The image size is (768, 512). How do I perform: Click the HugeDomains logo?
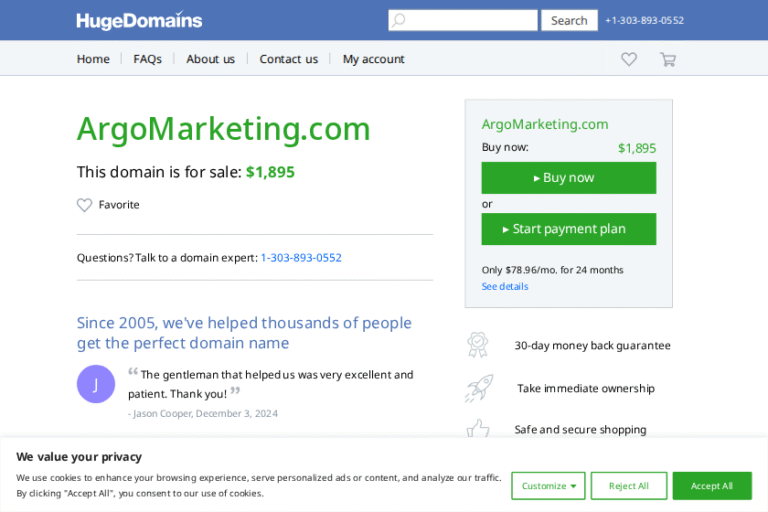pyautogui.click(x=139, y=20)
